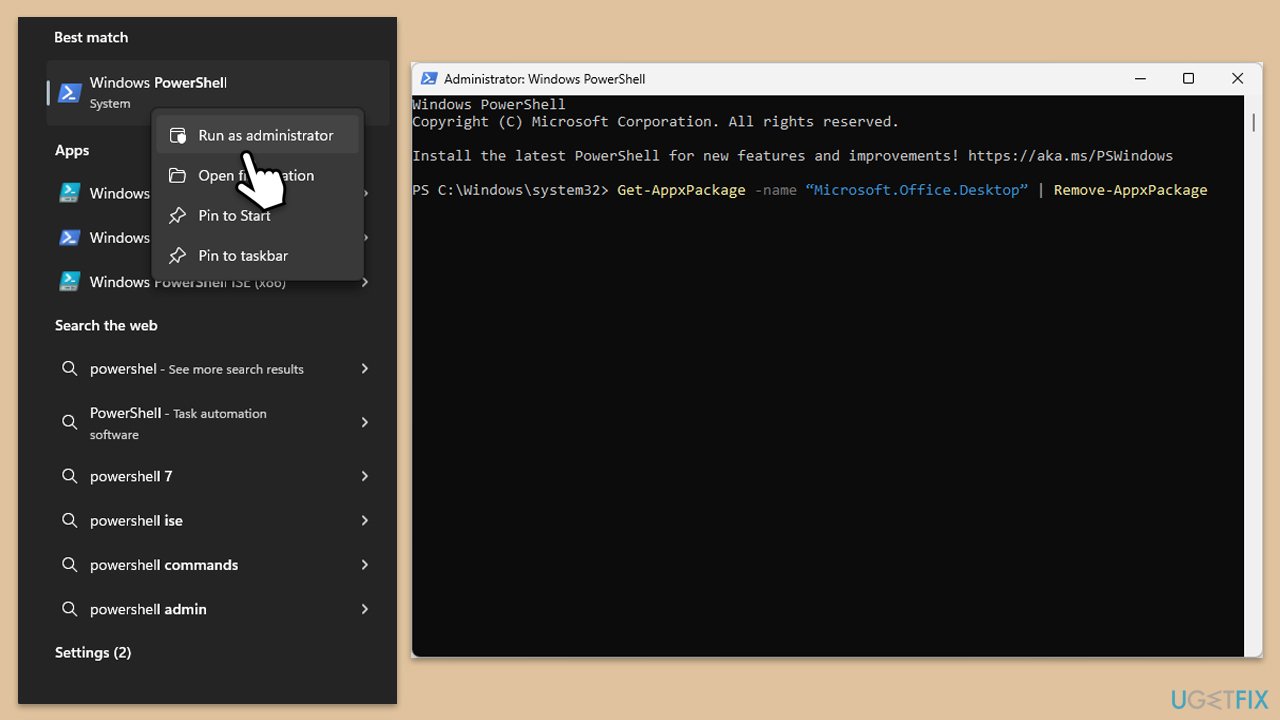Expand the powershell admin result chevron
This screenshot has width=1280, height=720.
point(365,609)
